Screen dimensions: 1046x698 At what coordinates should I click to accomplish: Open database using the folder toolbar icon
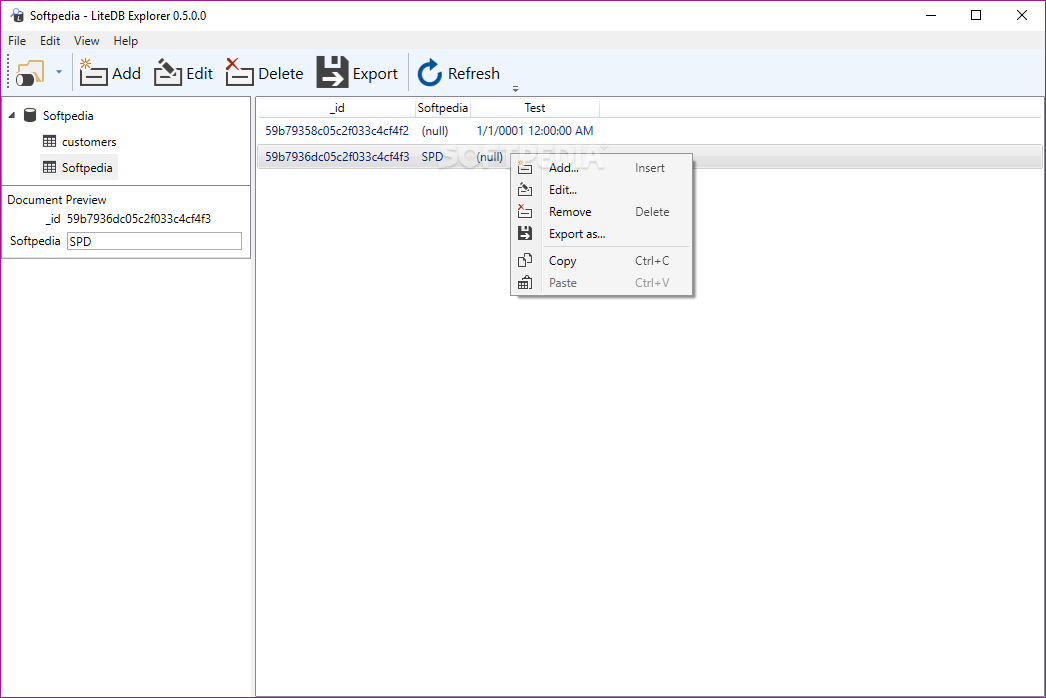click(30, 73)
